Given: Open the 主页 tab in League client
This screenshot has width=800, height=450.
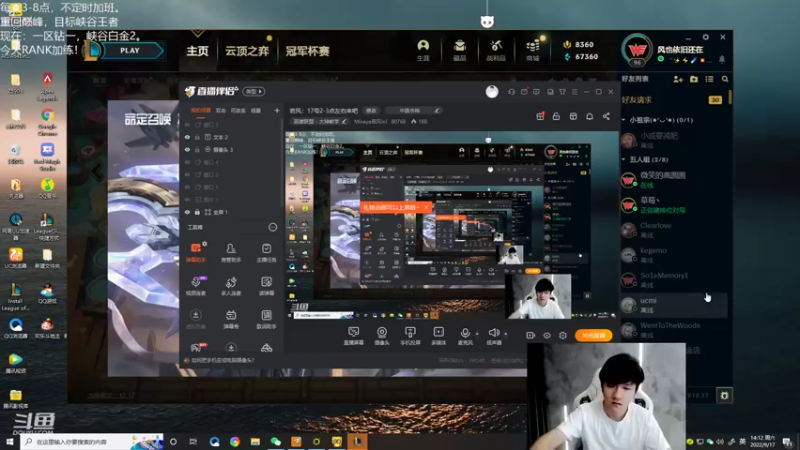Looking at the screenshot, I should tap(197, 51).
